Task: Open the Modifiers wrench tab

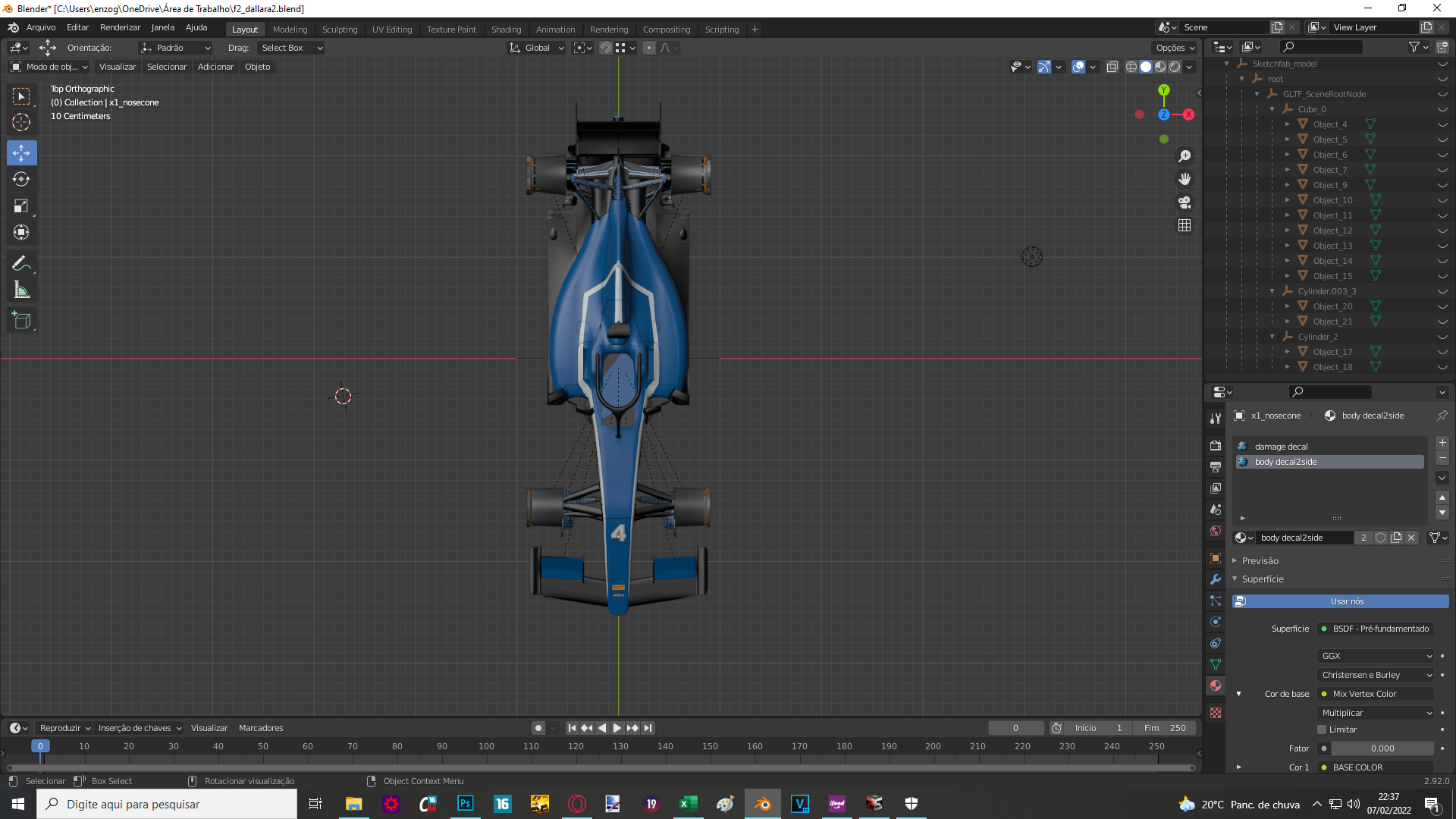Action: point(1216,579)
